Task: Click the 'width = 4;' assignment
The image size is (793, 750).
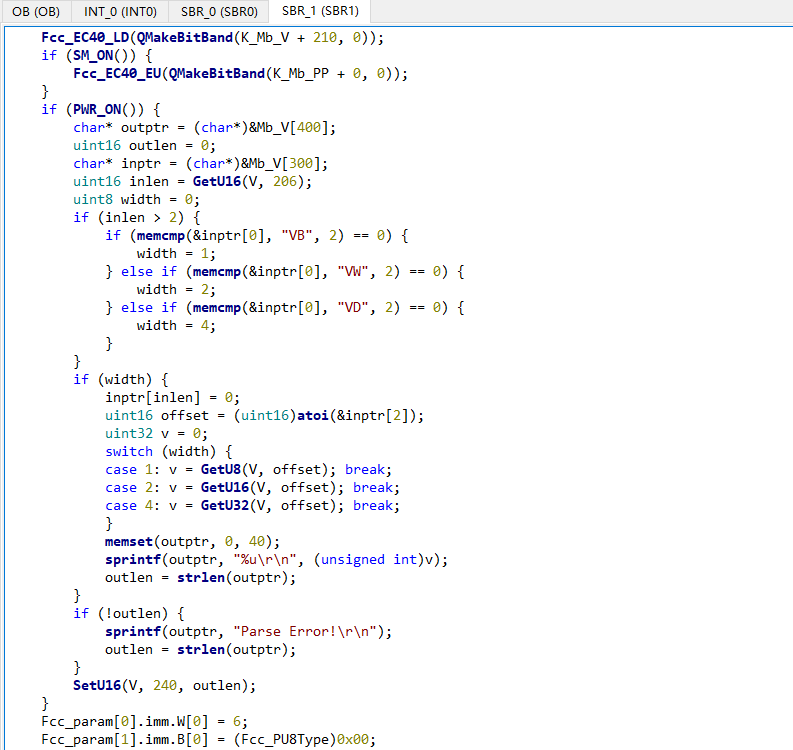Action: tap(175, 325)
